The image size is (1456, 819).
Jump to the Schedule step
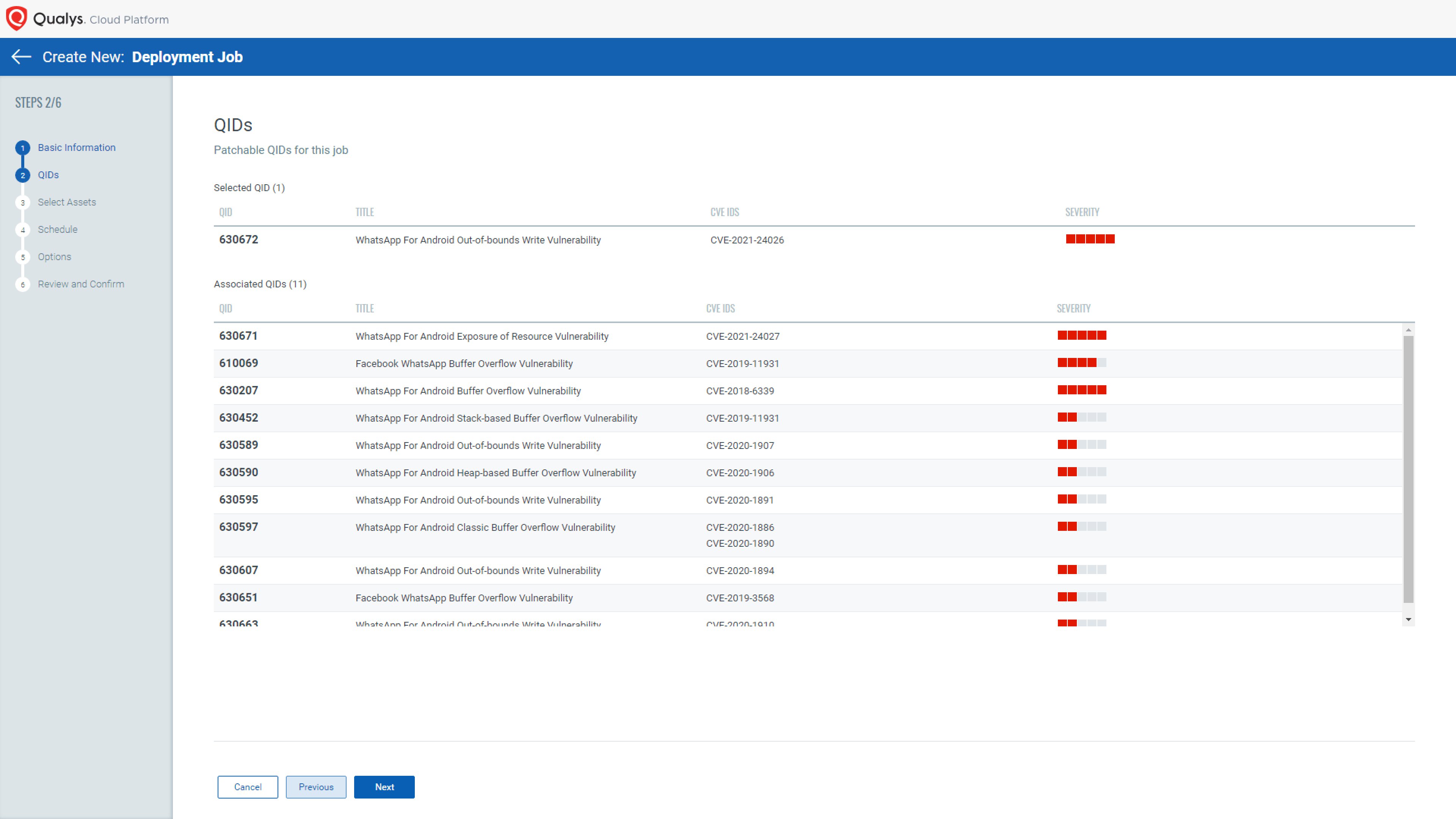pyautogui.click(x=58, y=229)
